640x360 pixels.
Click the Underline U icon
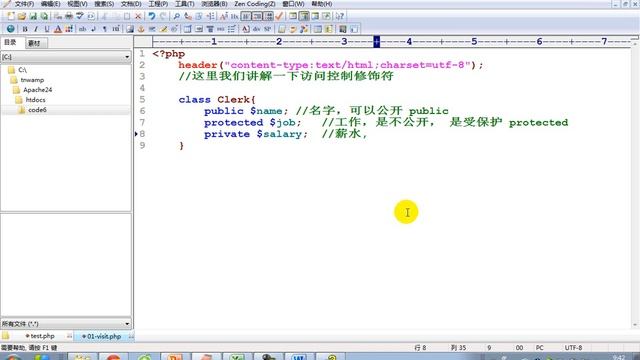pyautogui.click(x=47, y=29)
